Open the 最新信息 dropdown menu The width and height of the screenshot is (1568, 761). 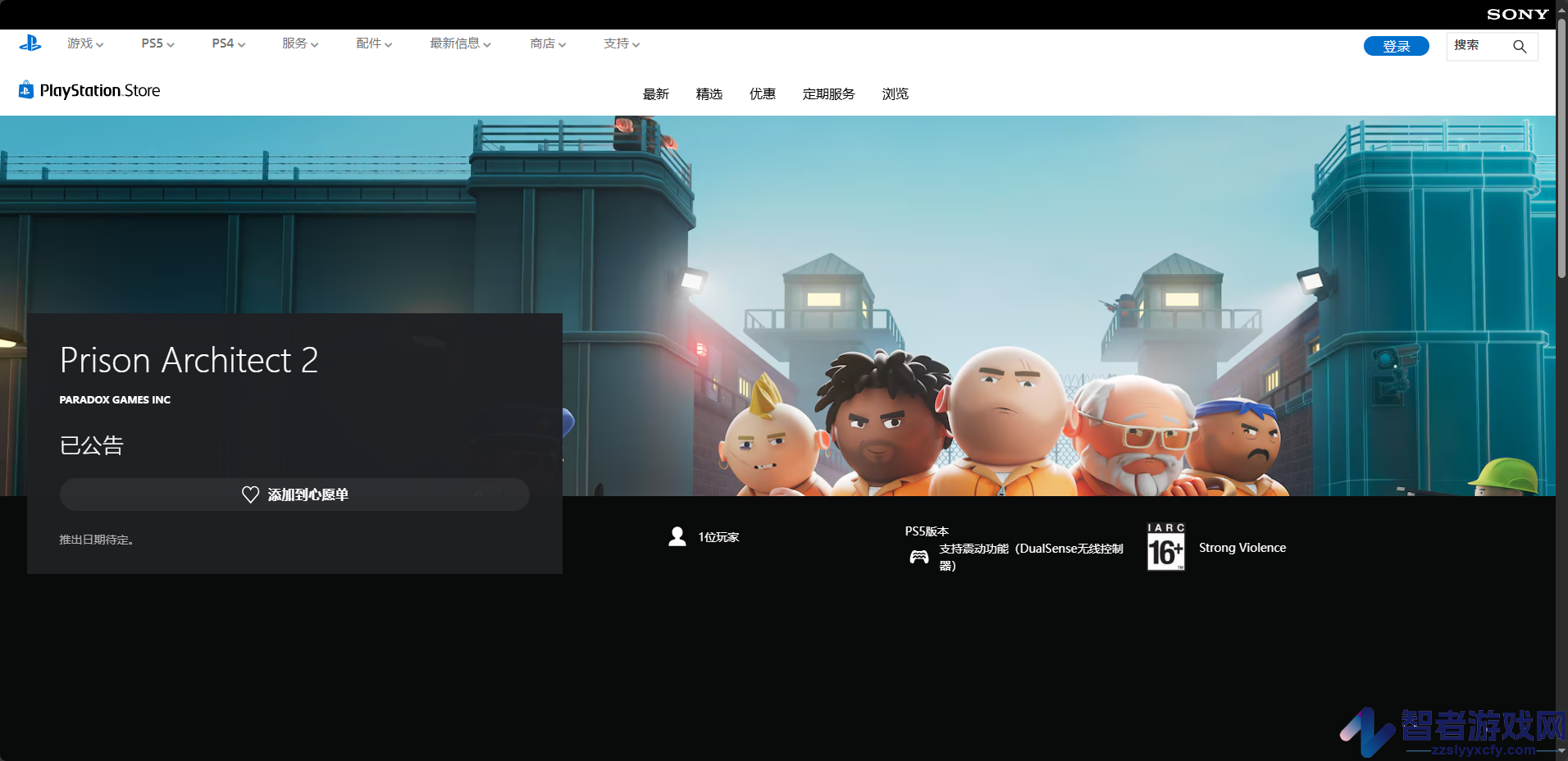click(x=460, y=43)
